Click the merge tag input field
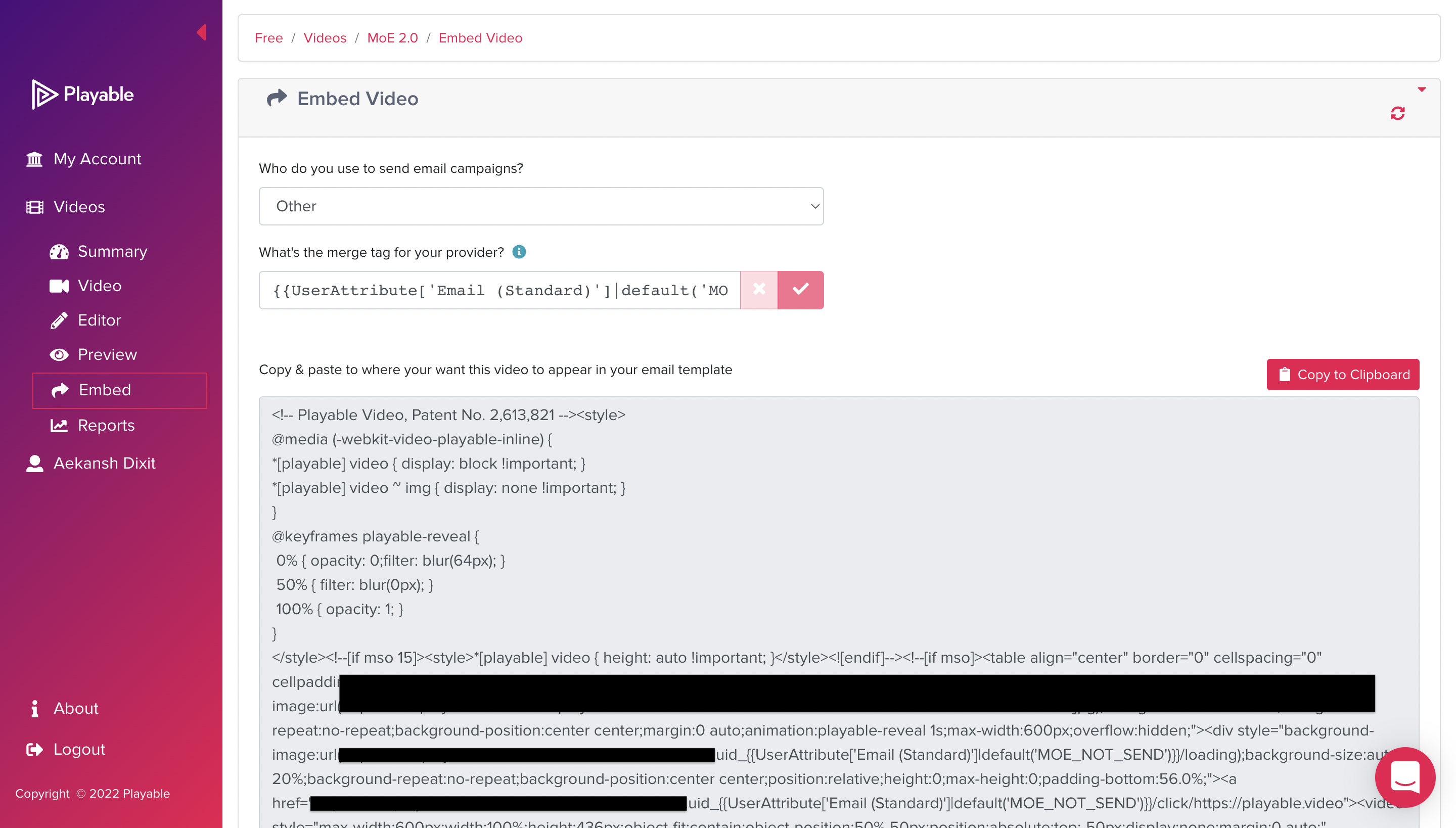Screen dimensions: 1456x828 tap(499, 290)
